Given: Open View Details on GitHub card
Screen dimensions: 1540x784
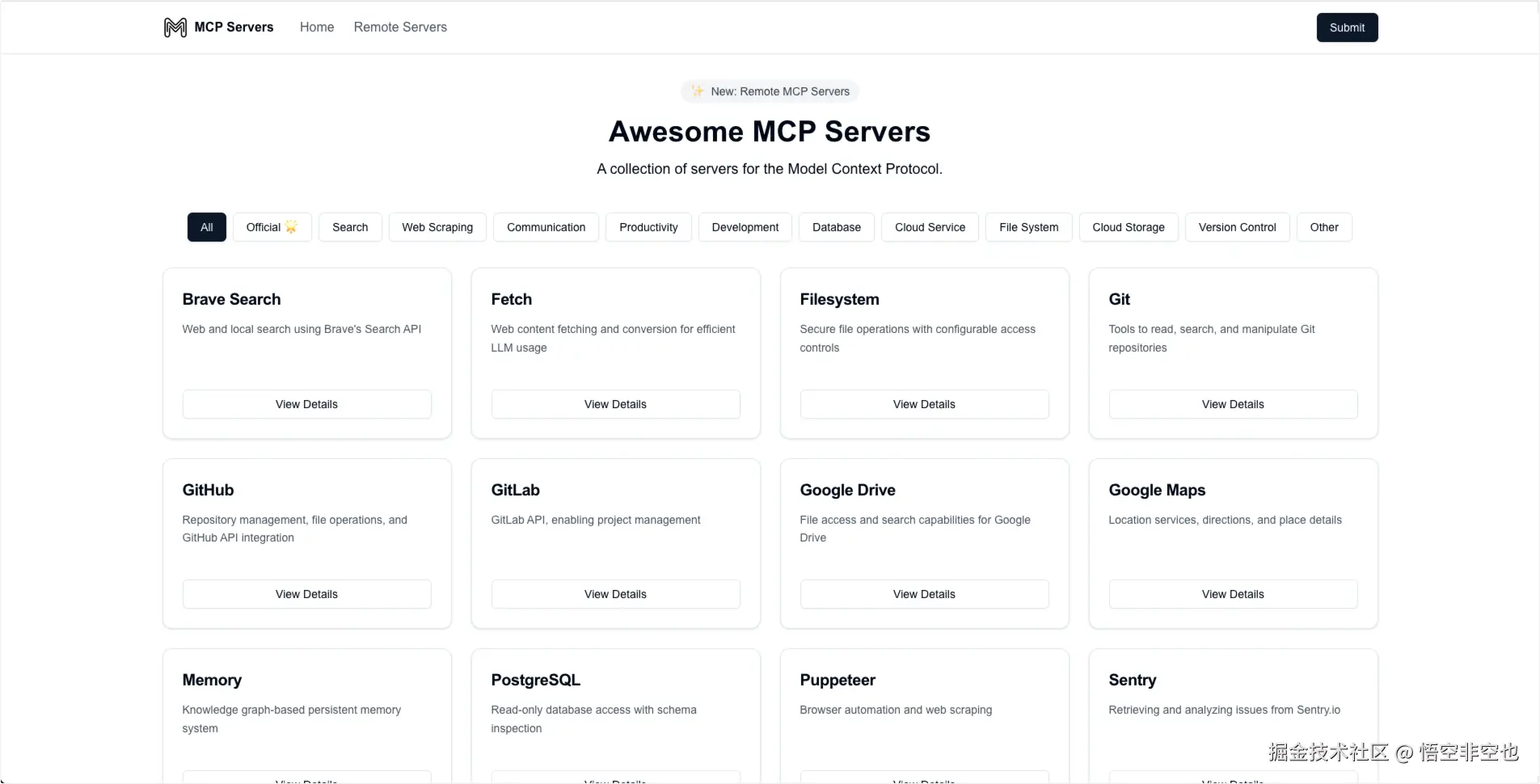Looking at the screenshot, I should [306, 594].
